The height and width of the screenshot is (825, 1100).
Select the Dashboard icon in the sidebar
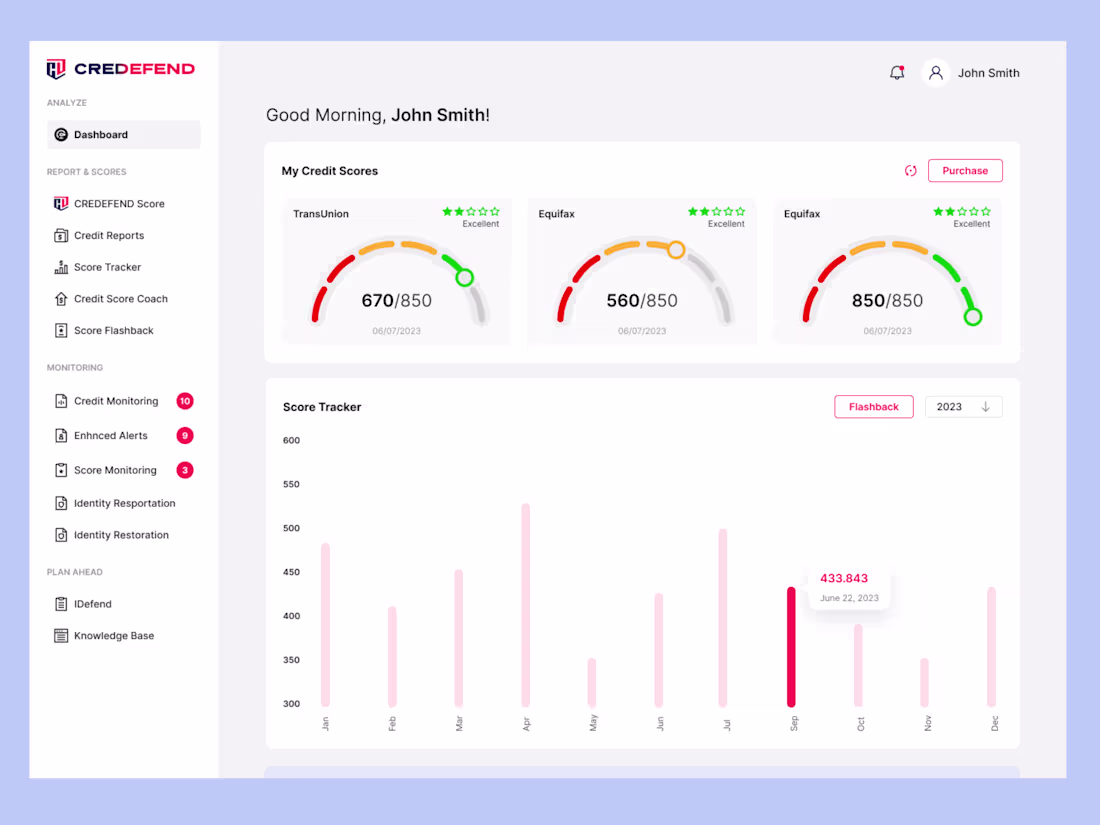point(62,134)
